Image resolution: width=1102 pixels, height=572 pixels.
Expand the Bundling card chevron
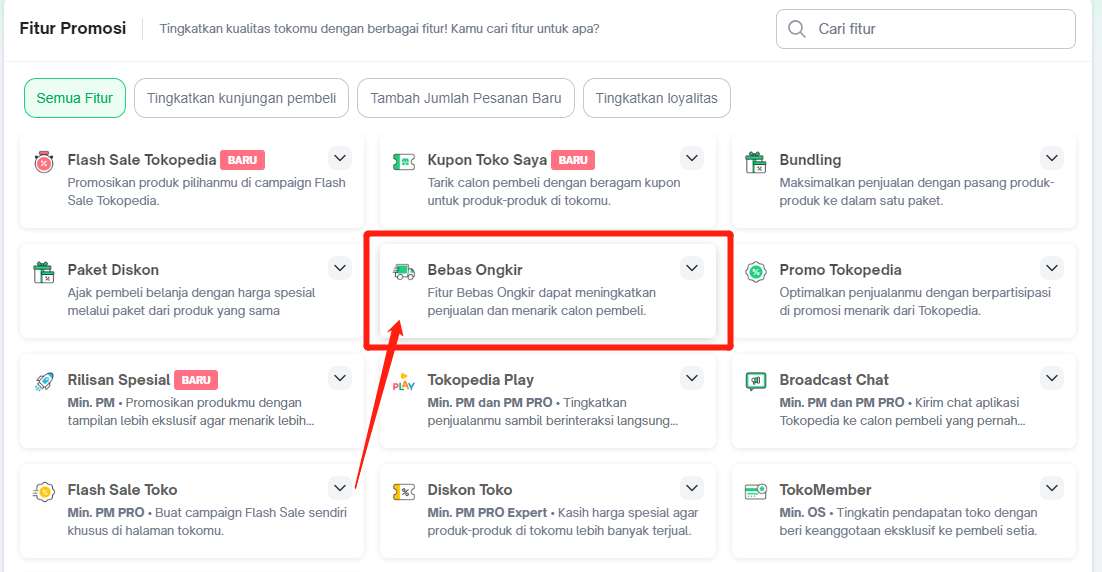tap(1051, 158)
